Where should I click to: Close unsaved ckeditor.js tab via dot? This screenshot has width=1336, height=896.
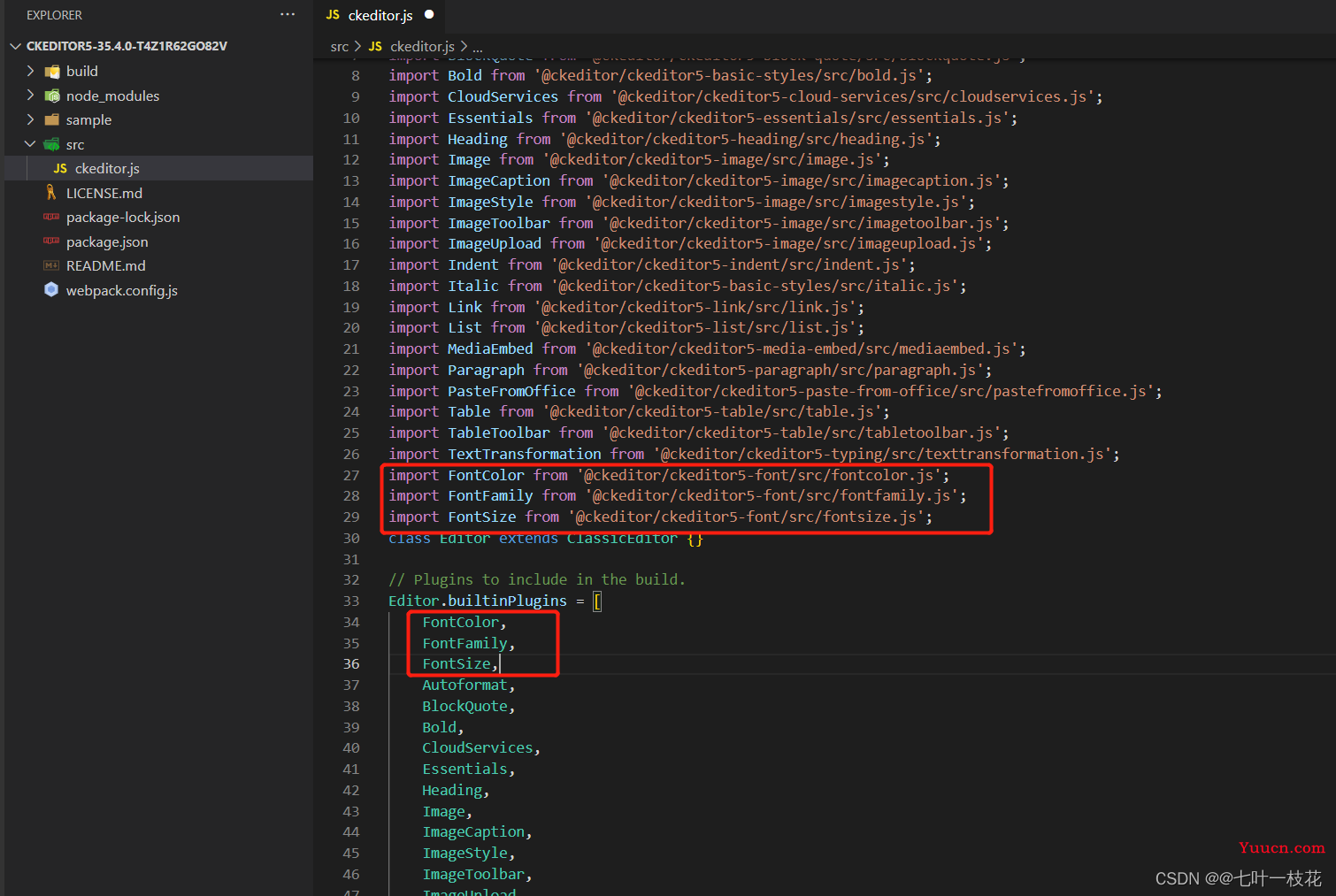[429, 15]
